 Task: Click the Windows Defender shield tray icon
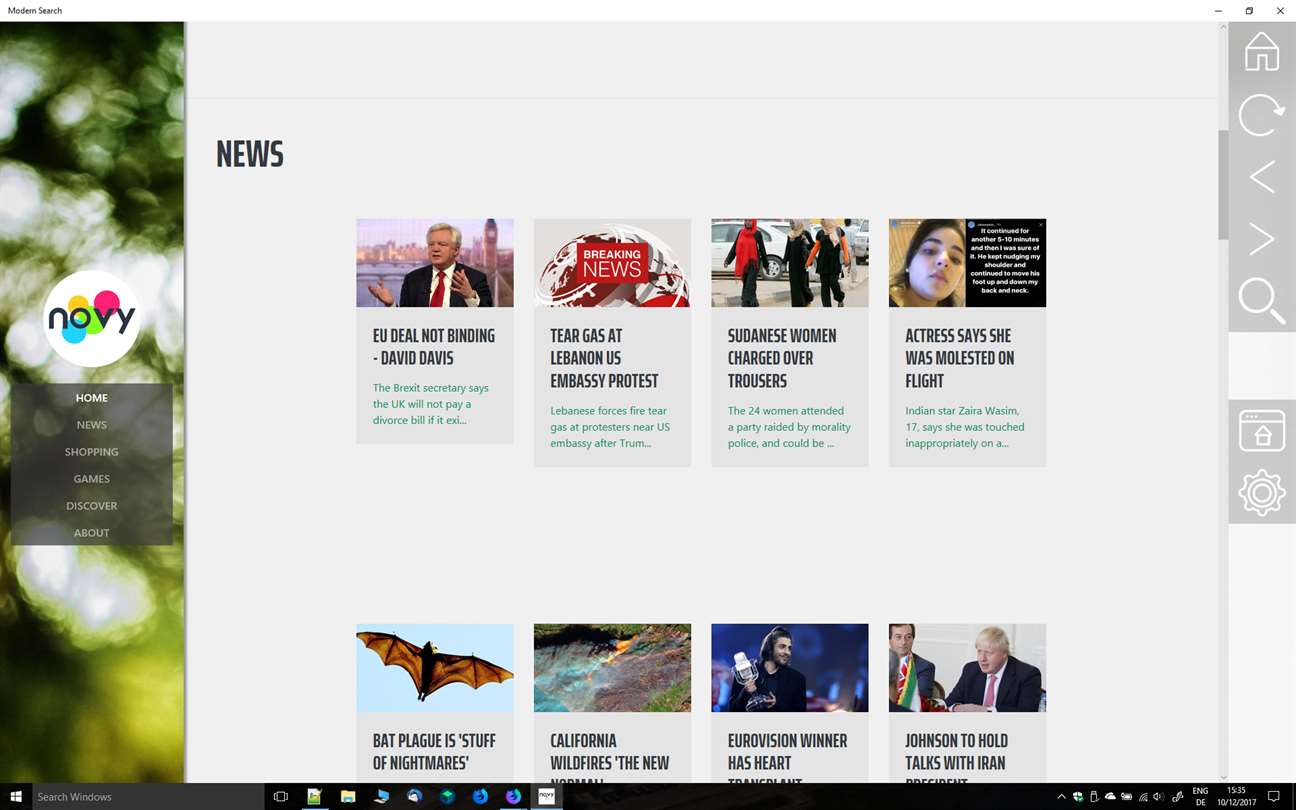click(x=1078, y=797)
